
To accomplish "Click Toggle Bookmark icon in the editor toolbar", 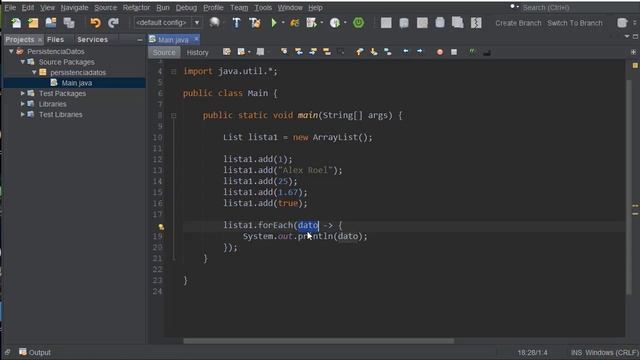I will pos(388,52).
